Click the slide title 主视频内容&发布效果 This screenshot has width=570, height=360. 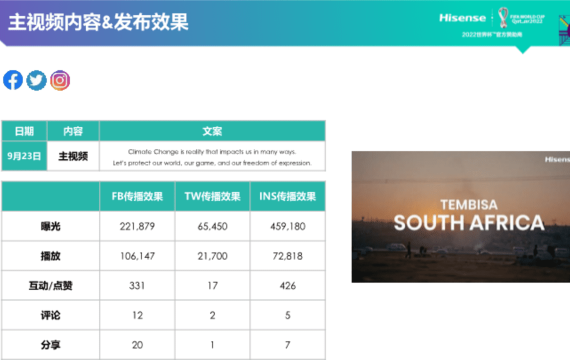(x=98, y=22)
